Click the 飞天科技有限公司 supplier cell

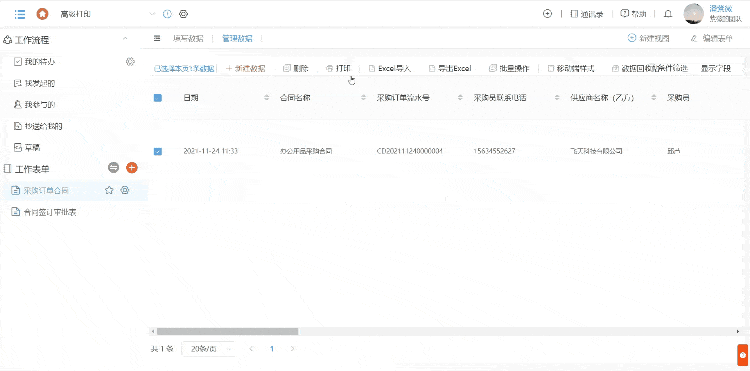pyautogui.click(x=596, y=151)
